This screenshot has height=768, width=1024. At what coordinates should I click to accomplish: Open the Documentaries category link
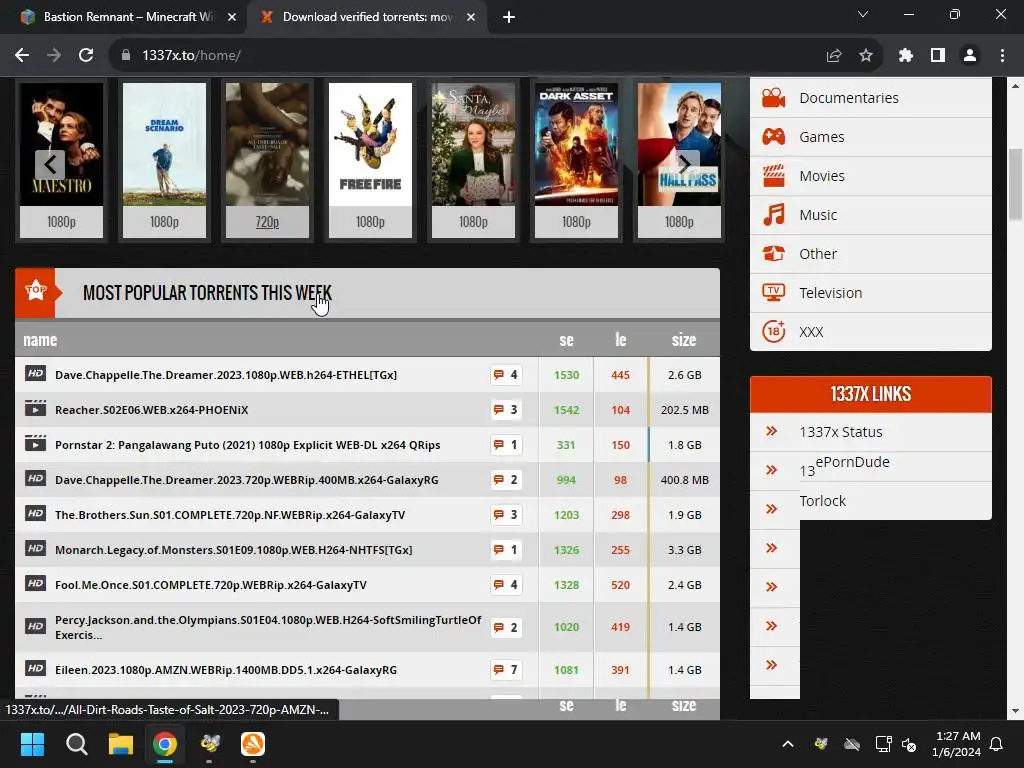[x=849, y=98]
